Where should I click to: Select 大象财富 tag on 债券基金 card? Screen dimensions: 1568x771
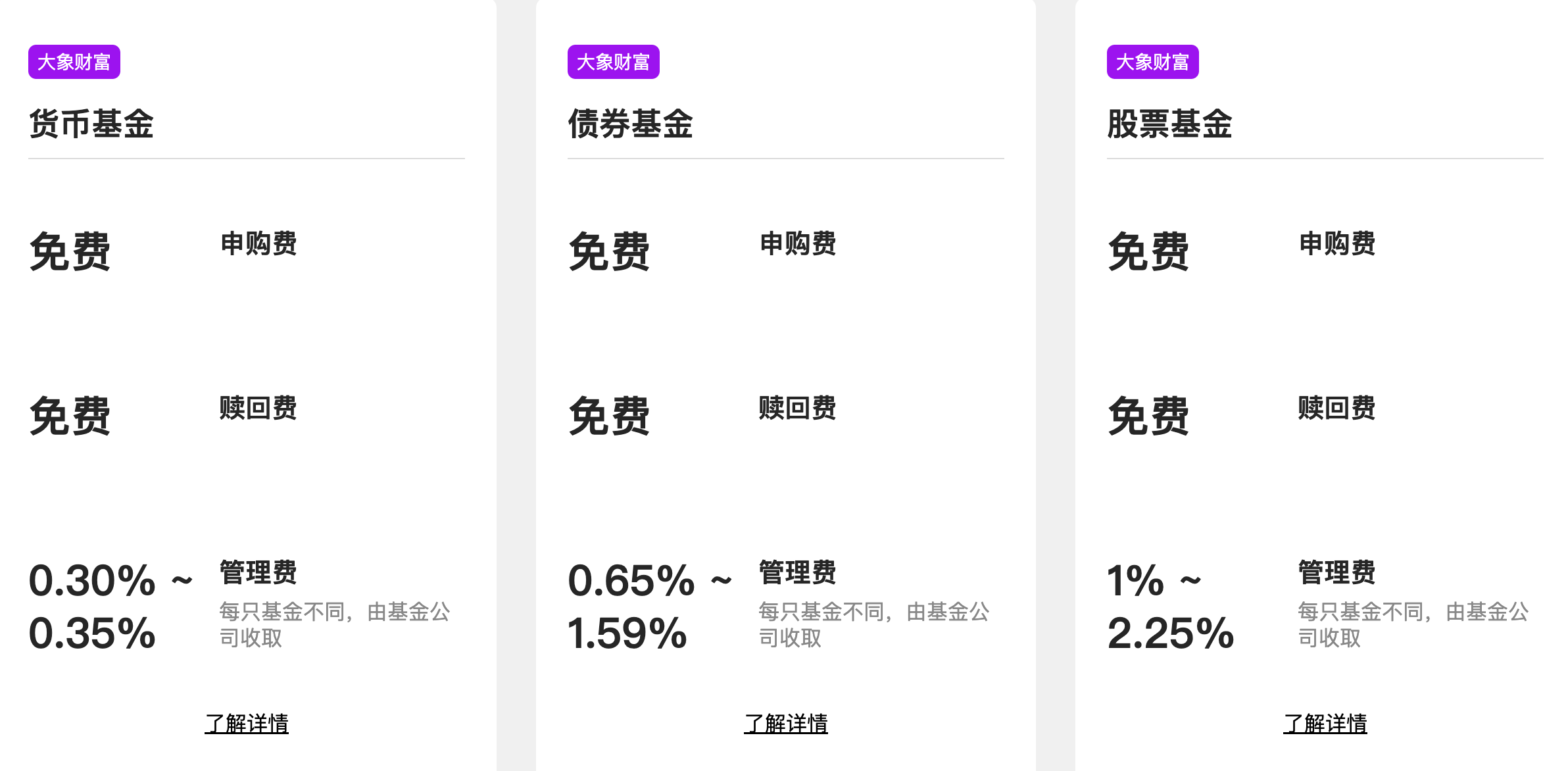[614, 62]
